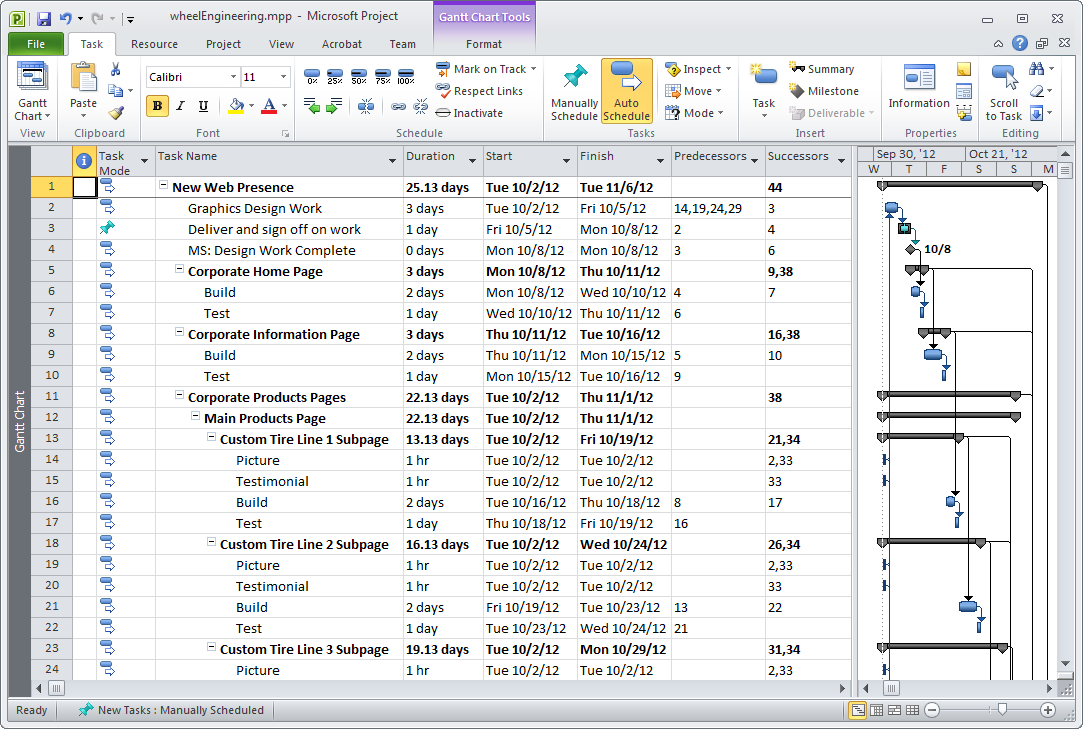The image size is (1083, 729).
Task: Set task to 0% complete
Action: click(312, 77)
